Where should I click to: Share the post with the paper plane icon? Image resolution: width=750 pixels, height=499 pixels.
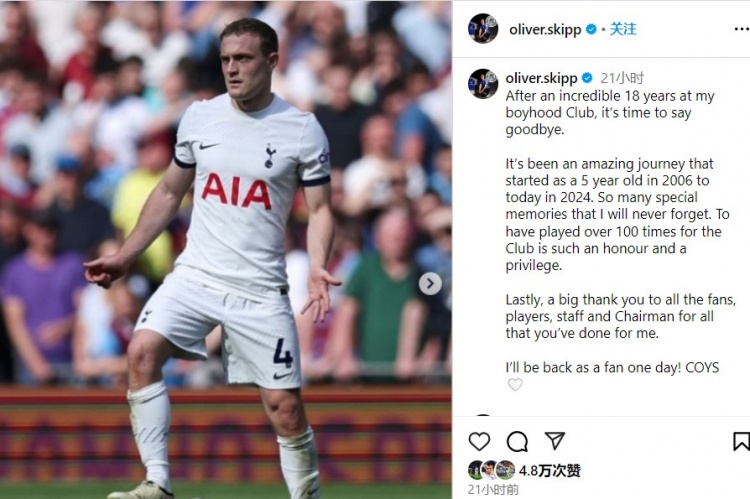pyautogui.click(x=555, y=441)
